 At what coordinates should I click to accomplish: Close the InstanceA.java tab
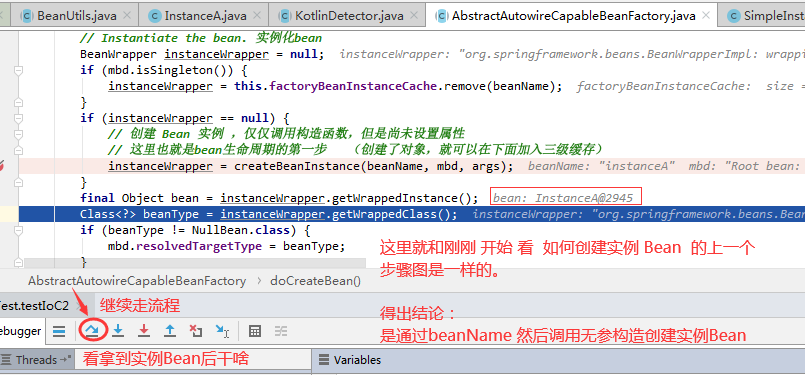coord(257,16)
